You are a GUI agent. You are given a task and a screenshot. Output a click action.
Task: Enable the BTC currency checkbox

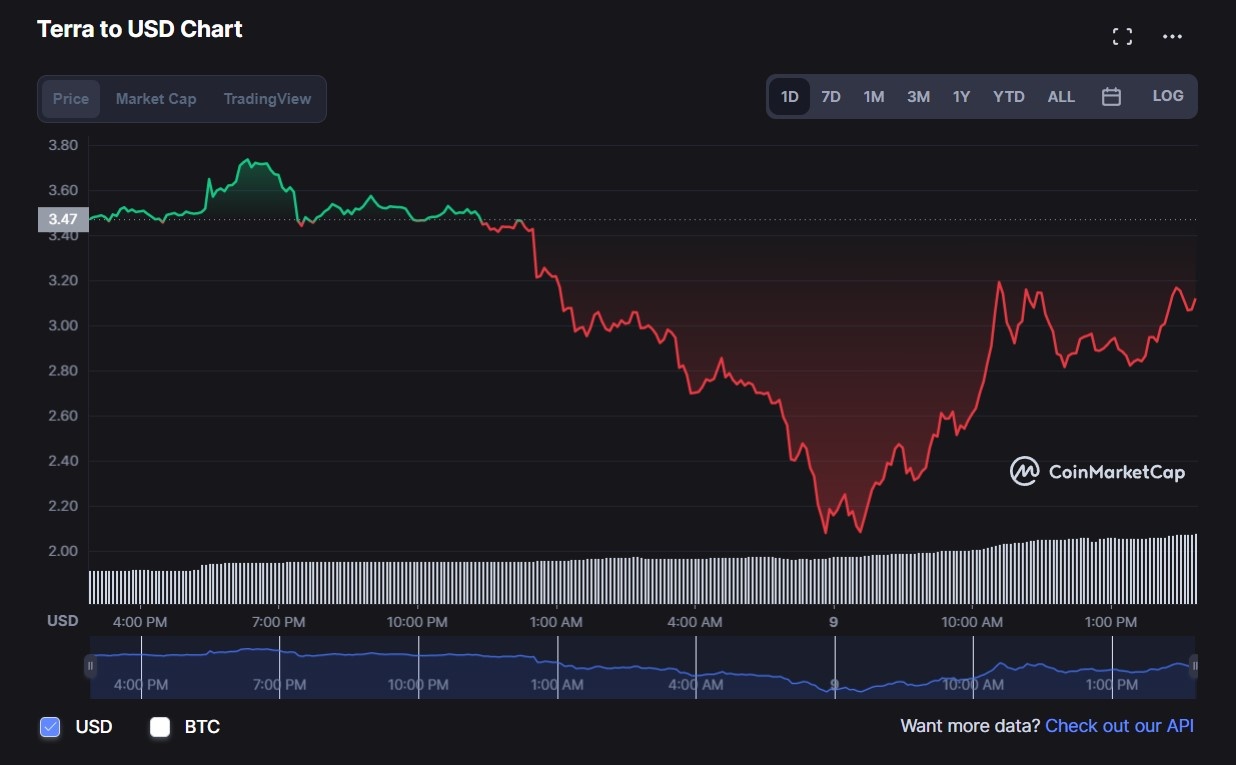[x=160, y=727]
